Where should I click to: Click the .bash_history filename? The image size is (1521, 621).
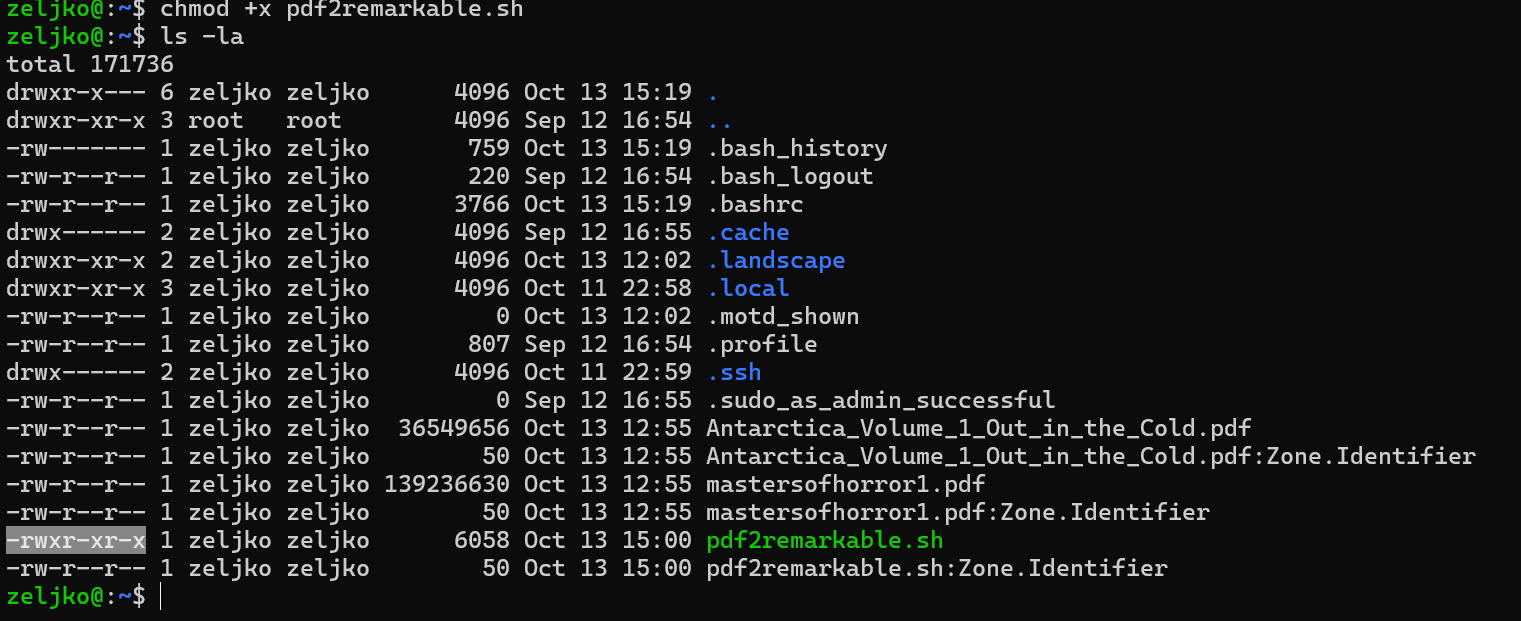(796, 148)
